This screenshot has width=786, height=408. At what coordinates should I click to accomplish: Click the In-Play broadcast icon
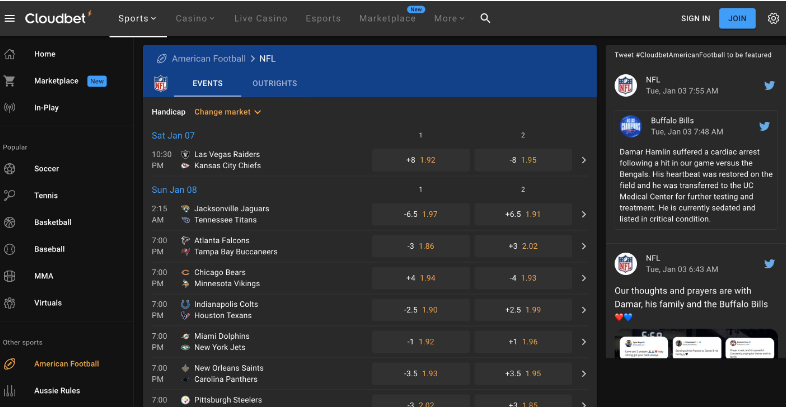tap(10, 107)
